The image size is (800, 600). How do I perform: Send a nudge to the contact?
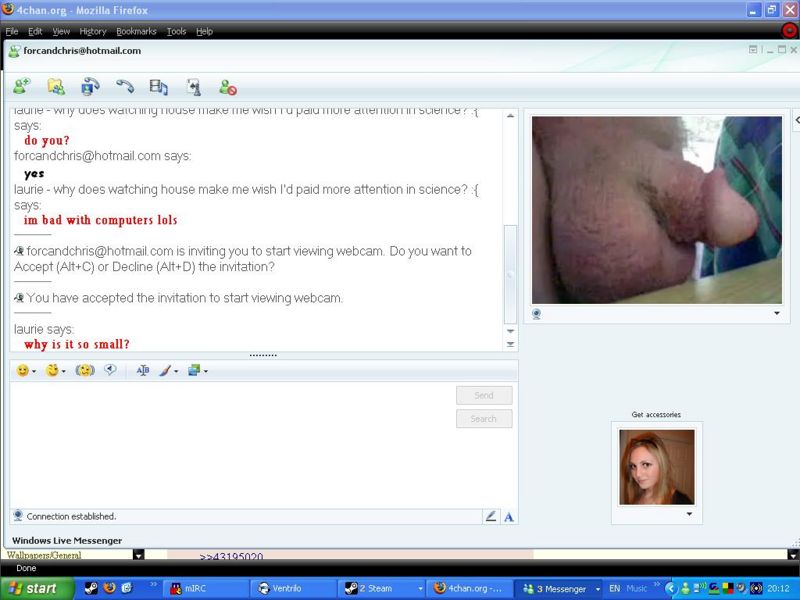(x=85, y=371)
